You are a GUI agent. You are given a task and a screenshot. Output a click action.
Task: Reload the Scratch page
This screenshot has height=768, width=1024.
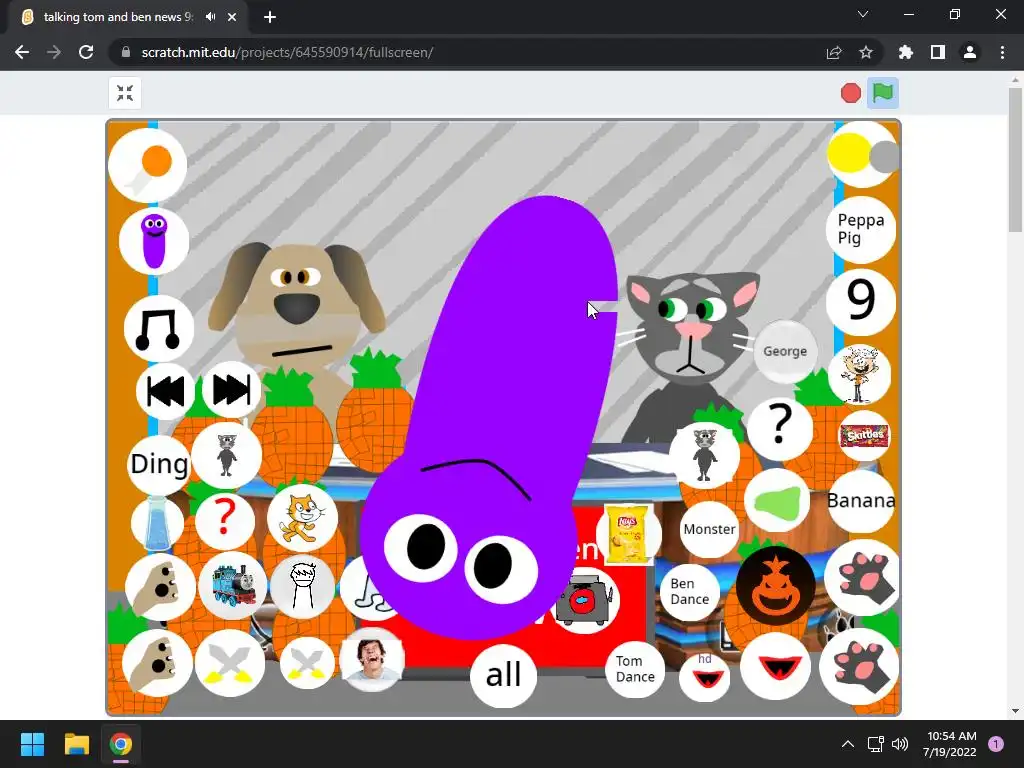86,52
